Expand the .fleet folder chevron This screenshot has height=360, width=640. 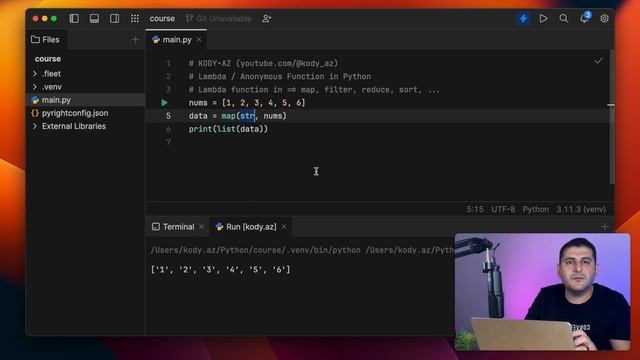click(35, 74)
